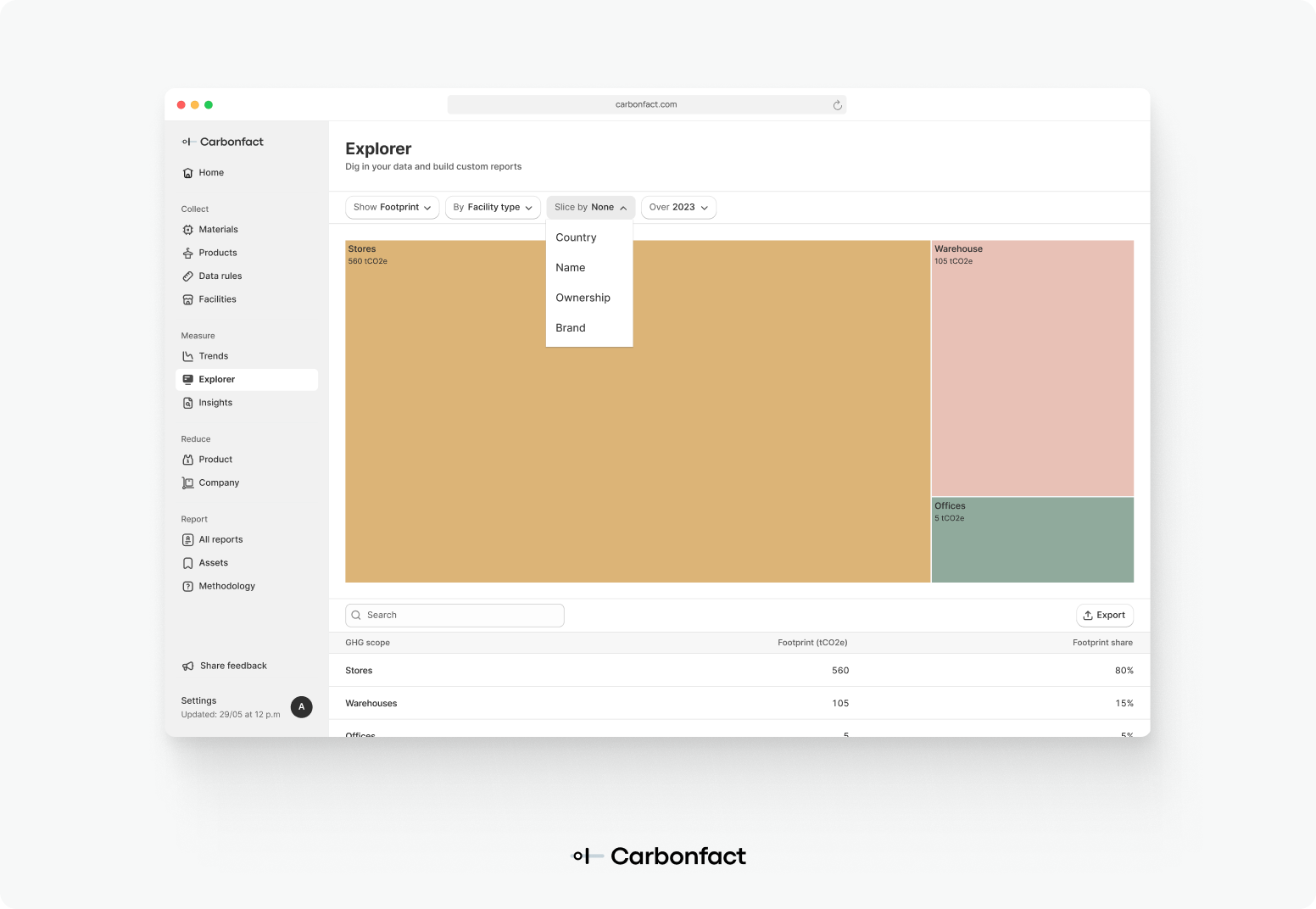Screen dimensions: 1316x909
Task: Click the Search input field
Action: tap(454, 616)
